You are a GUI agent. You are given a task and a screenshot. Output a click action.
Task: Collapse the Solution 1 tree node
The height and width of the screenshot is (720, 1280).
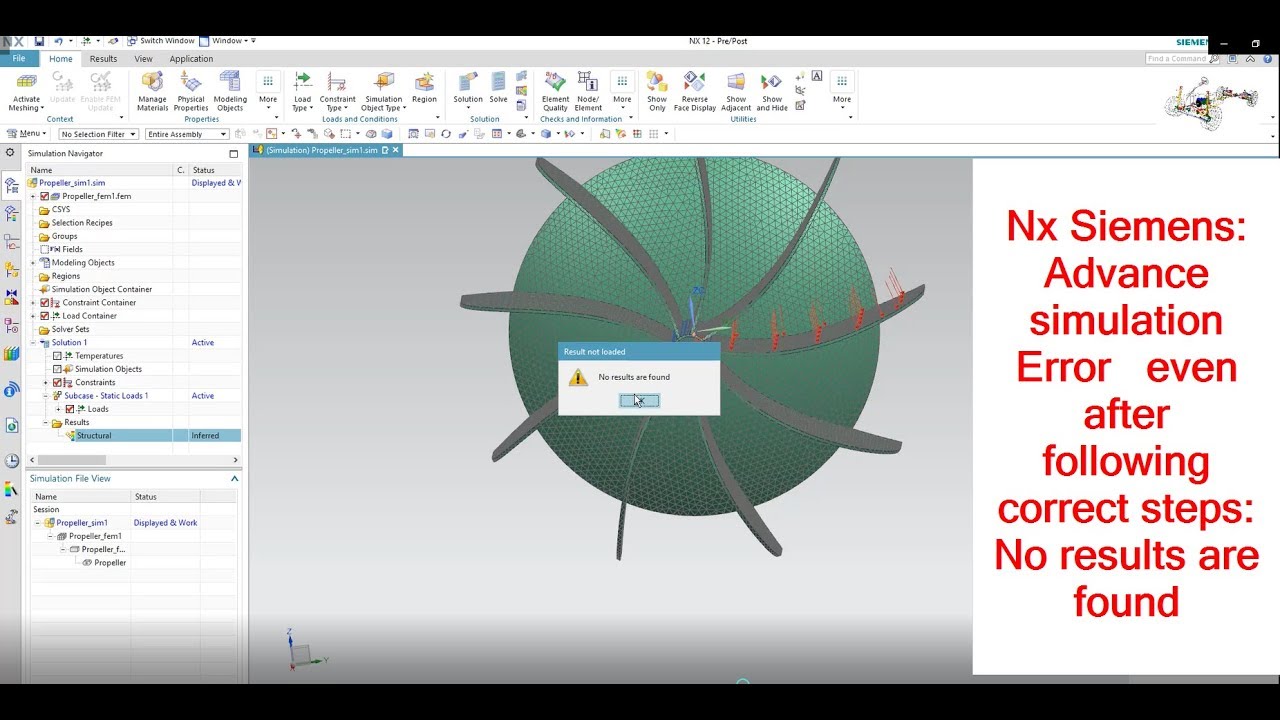pos(33,343)
